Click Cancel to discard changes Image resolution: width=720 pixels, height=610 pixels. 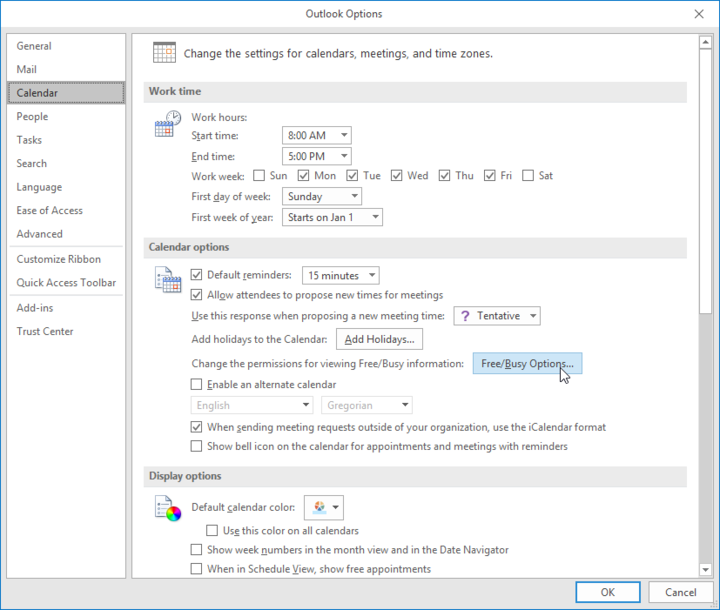pyautogui.click(x=681, y=592)
